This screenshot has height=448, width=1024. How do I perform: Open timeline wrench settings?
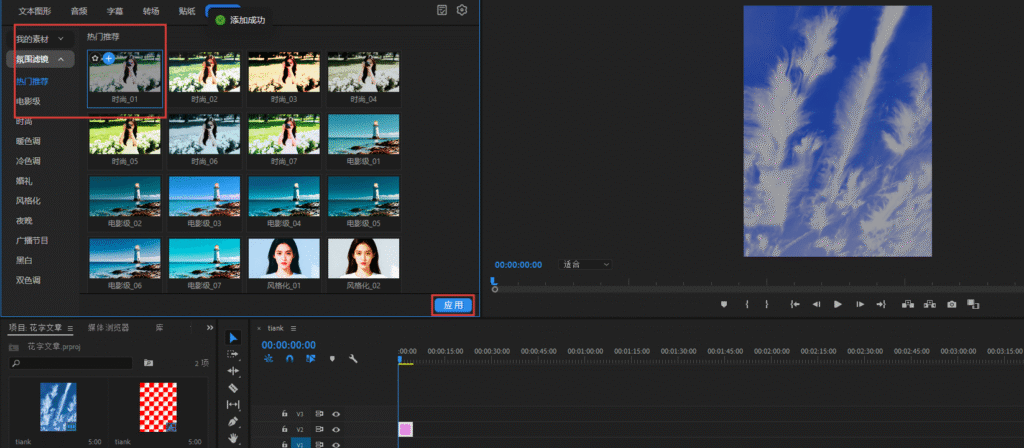click(x=353, y=359)
